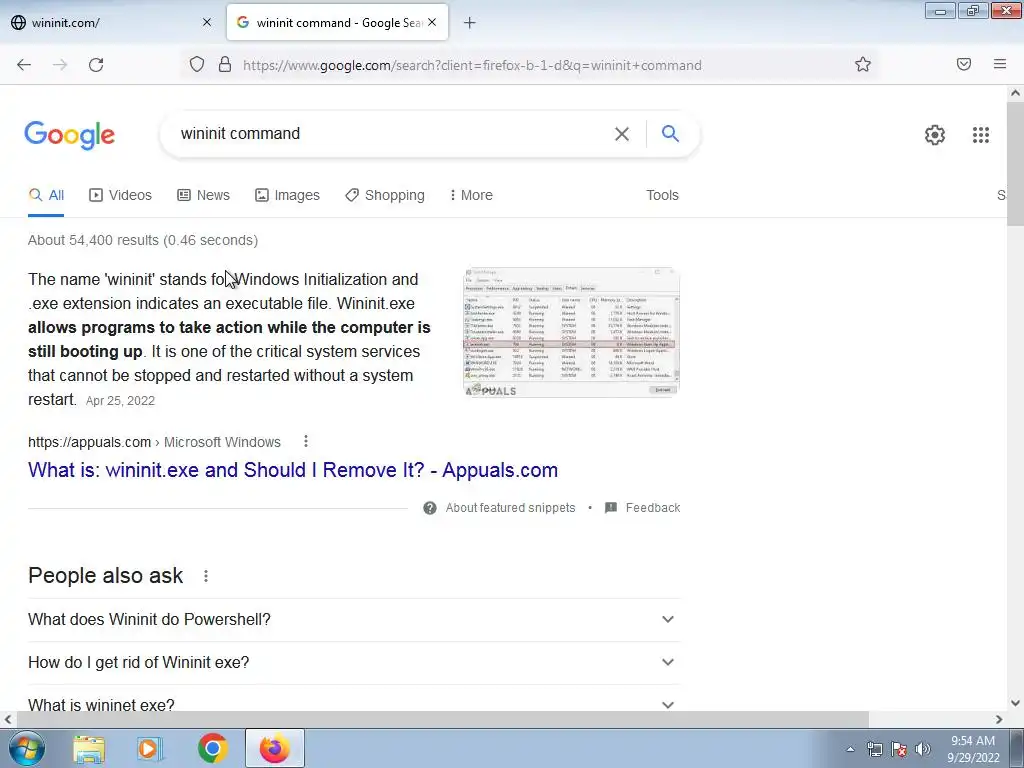Select Firefox in the taskbar

[x=275, y=748]
